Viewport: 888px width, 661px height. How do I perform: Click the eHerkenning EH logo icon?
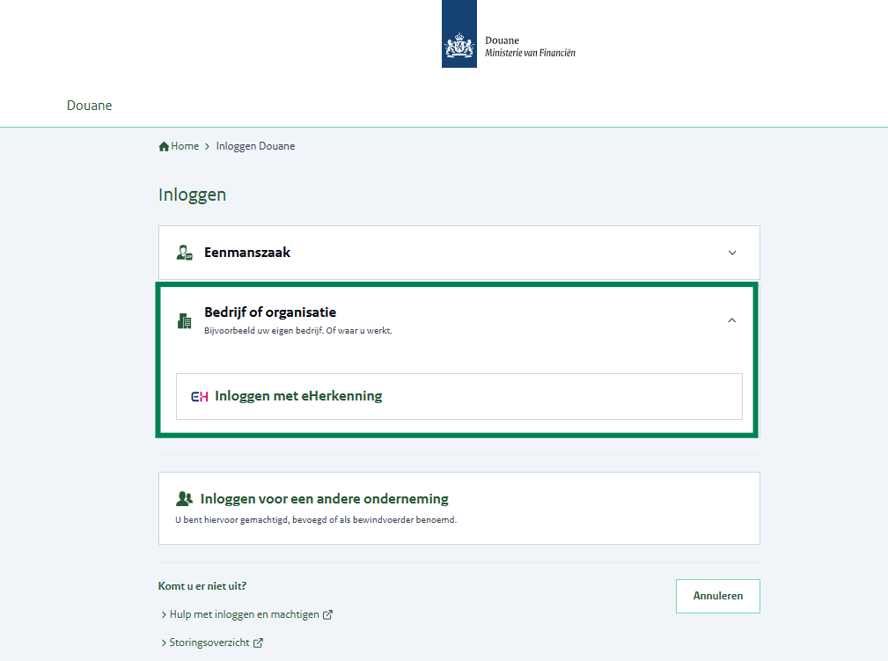pyautogui.click(x=199, y=396)
